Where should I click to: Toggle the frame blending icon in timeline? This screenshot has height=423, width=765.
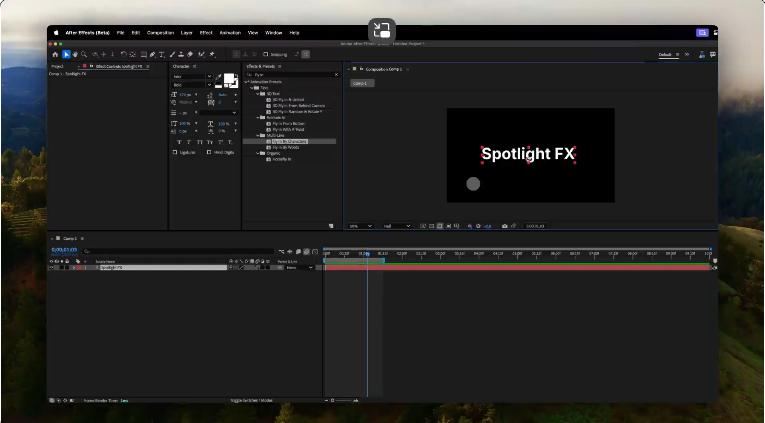tap(298, 252)
